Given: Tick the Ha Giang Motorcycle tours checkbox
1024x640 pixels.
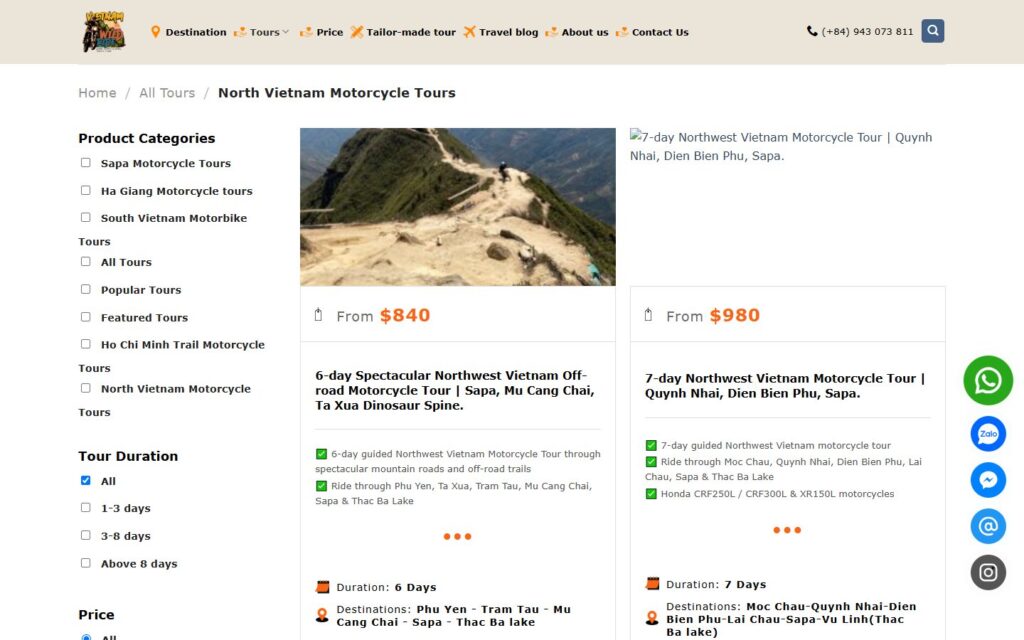Looking at the screenshot, I should point(86,190).
